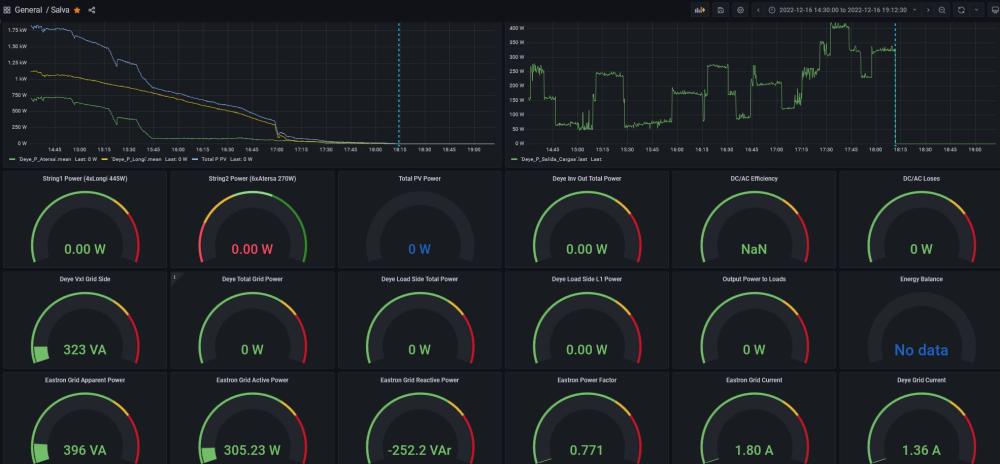Zoom out the time range
1000x464 pixels.
[x=942, y=10]
